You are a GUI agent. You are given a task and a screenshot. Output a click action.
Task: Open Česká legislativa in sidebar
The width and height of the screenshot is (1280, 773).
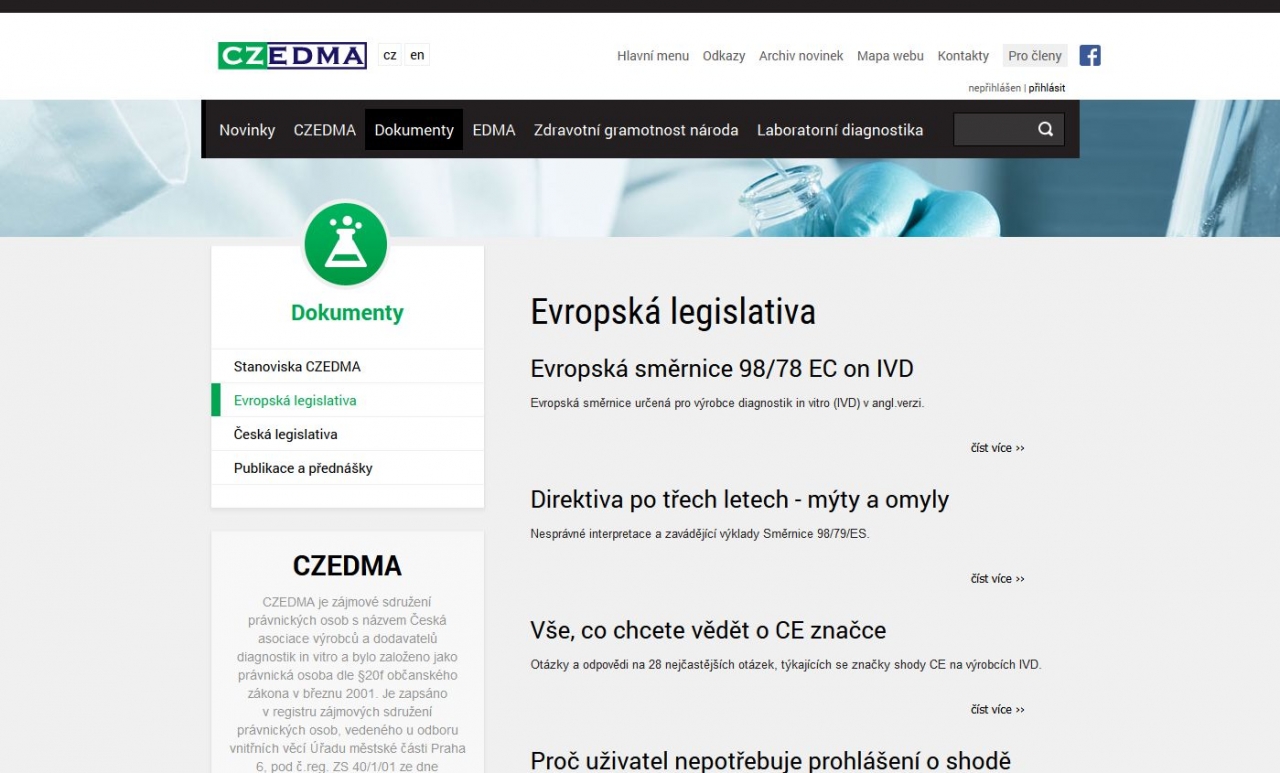click(347, 434)
